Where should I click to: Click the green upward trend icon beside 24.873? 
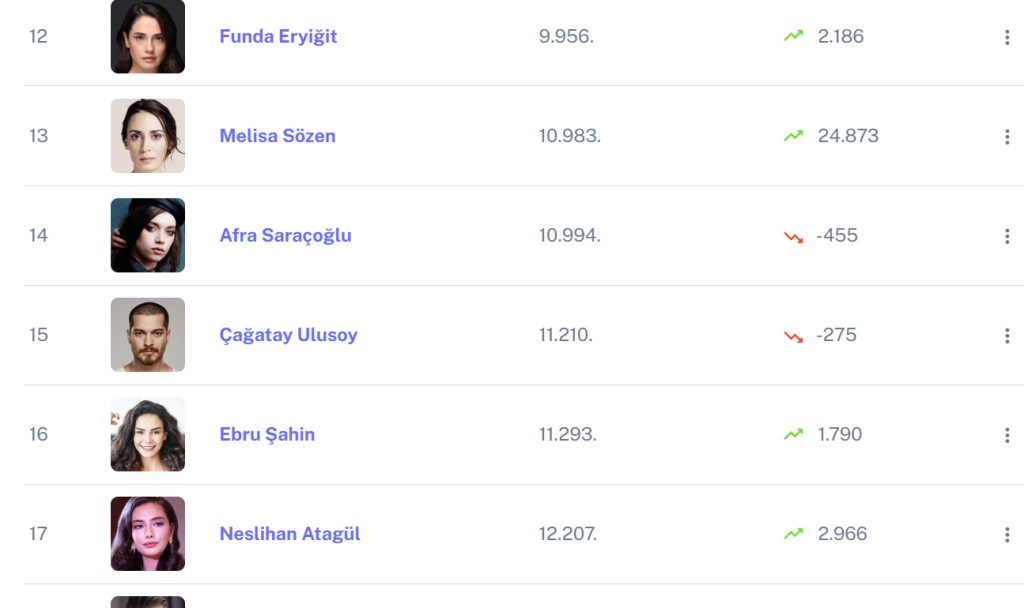tap(793, 136)
